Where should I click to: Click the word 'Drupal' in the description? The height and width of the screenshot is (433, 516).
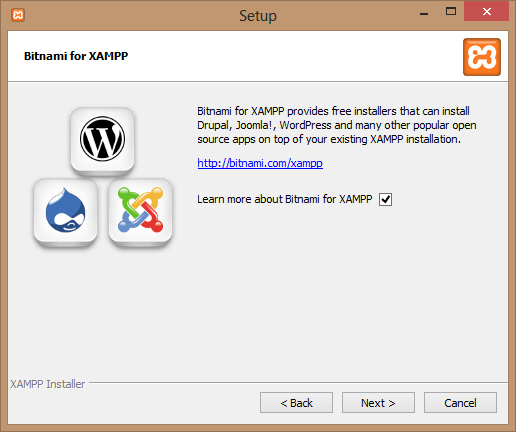pos(214,126)
